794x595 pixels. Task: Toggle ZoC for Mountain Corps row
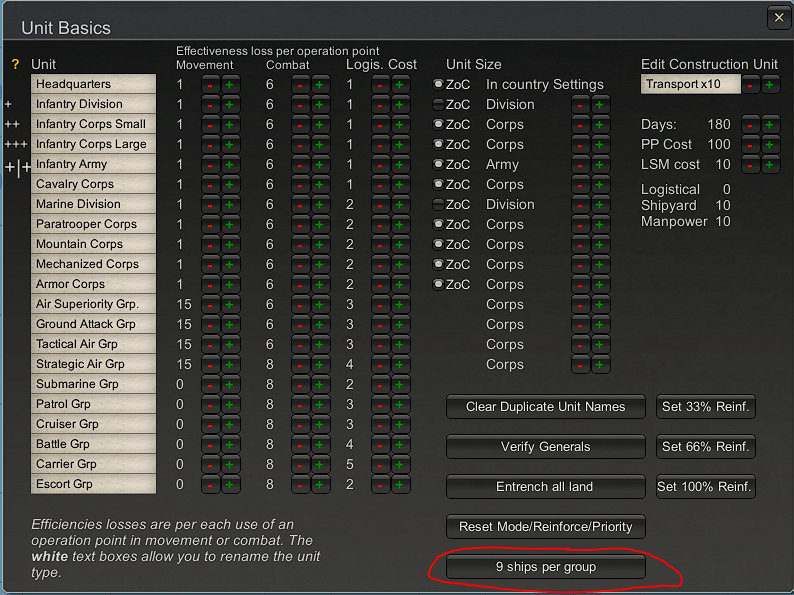tap(439, 245)
